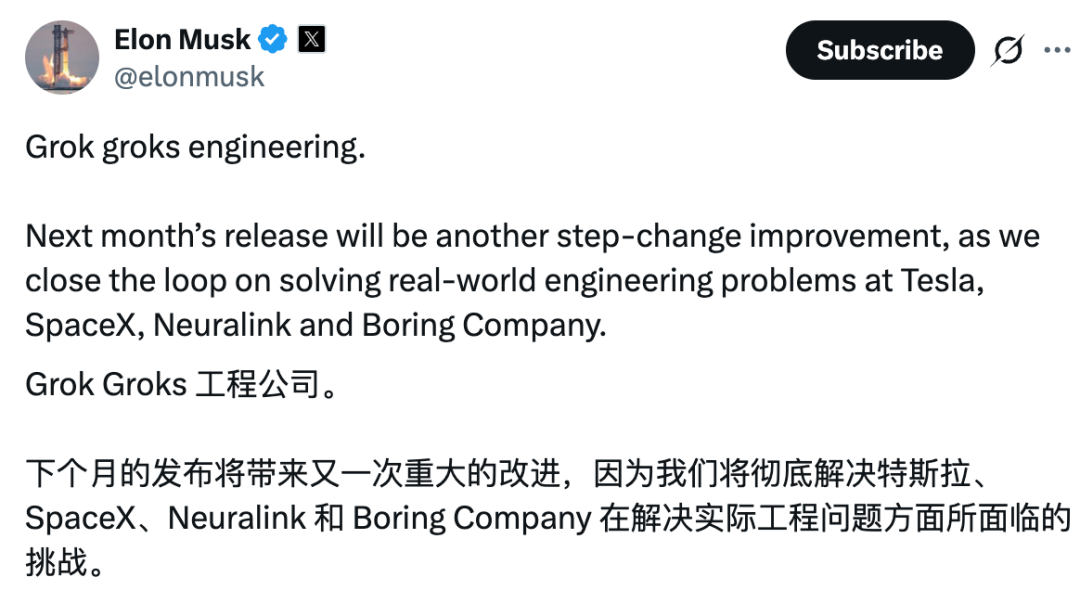
Task: Open the three-dot more options menu
Action: [x=1057, y=50]
